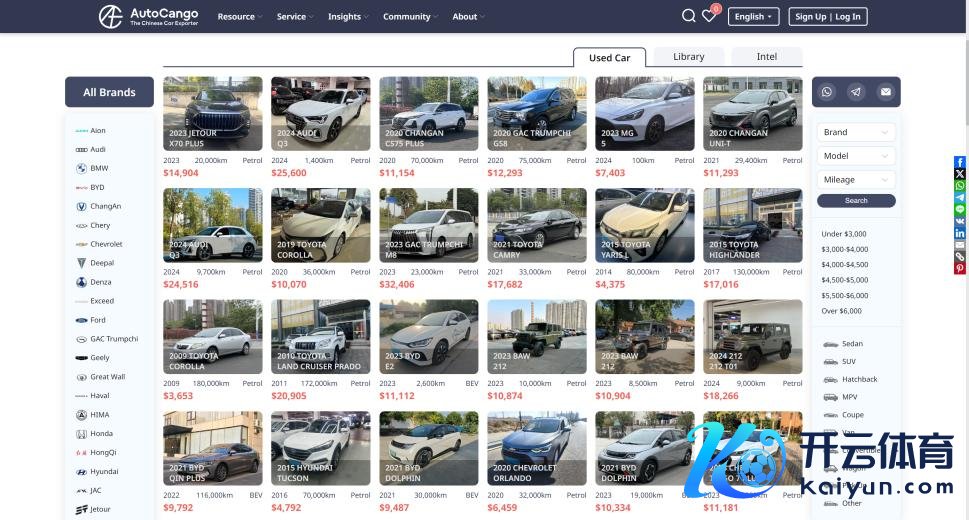Open the favorites heart icon

click(x=708, y=16)
